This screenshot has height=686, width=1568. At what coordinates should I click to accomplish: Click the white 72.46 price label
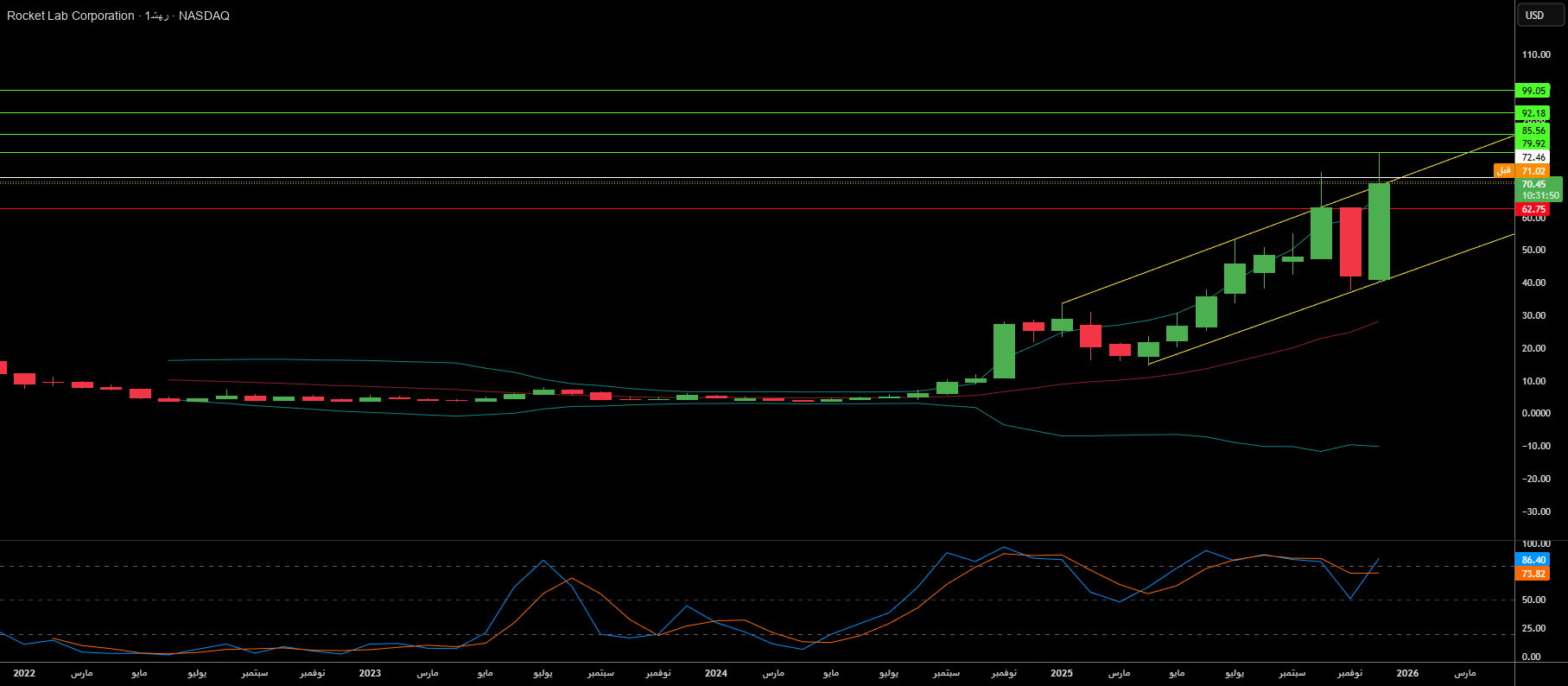coord(1533,157)
